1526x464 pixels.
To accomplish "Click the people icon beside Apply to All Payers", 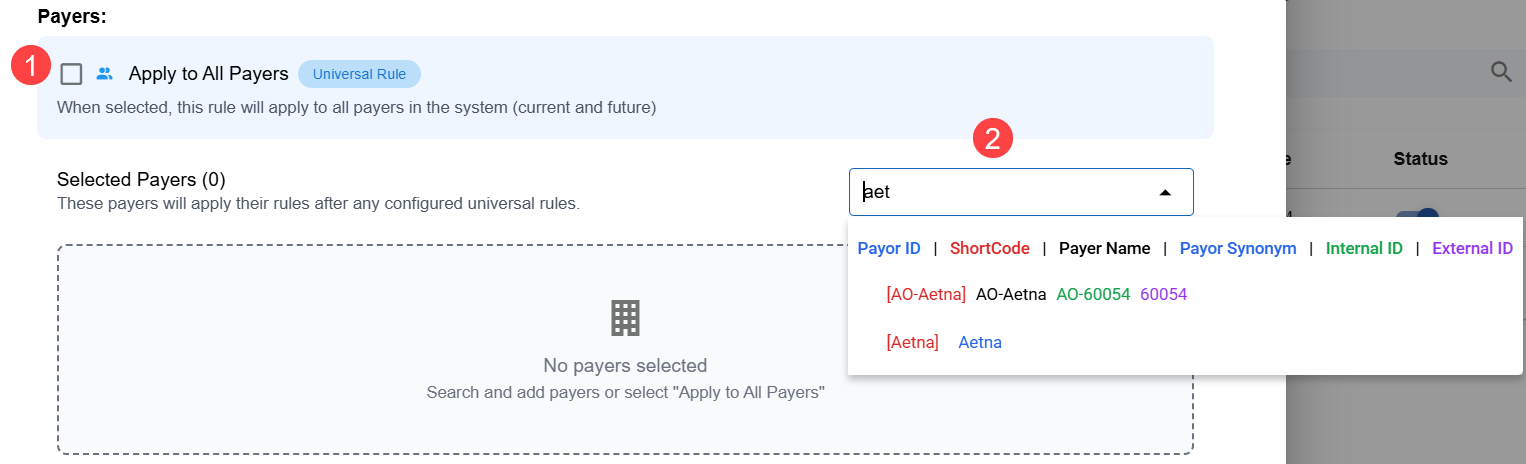I will pyautogui.click(x=104, y=74).
